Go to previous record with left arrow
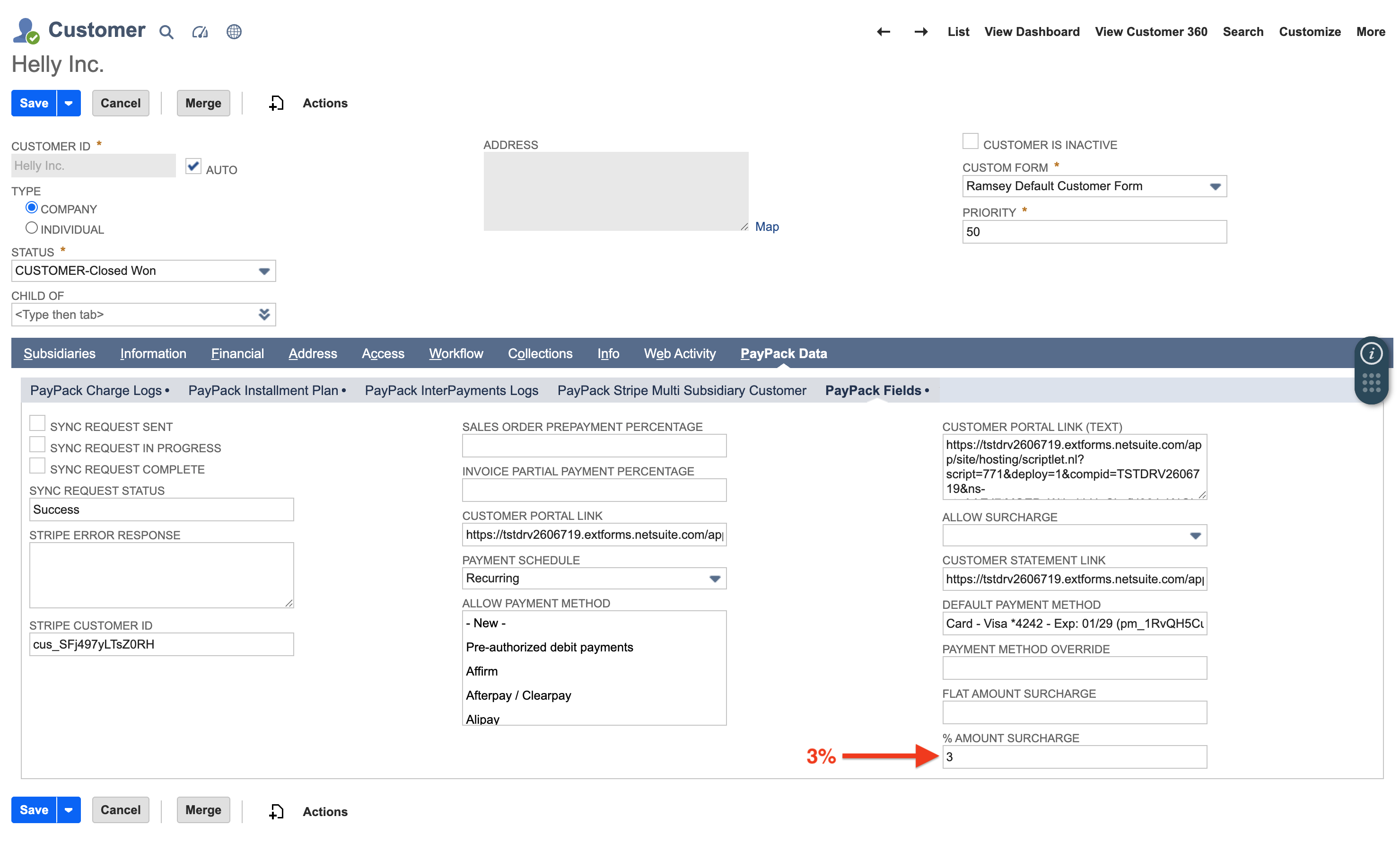Viewport: 1400px width, 843px height. coord(883,32)
